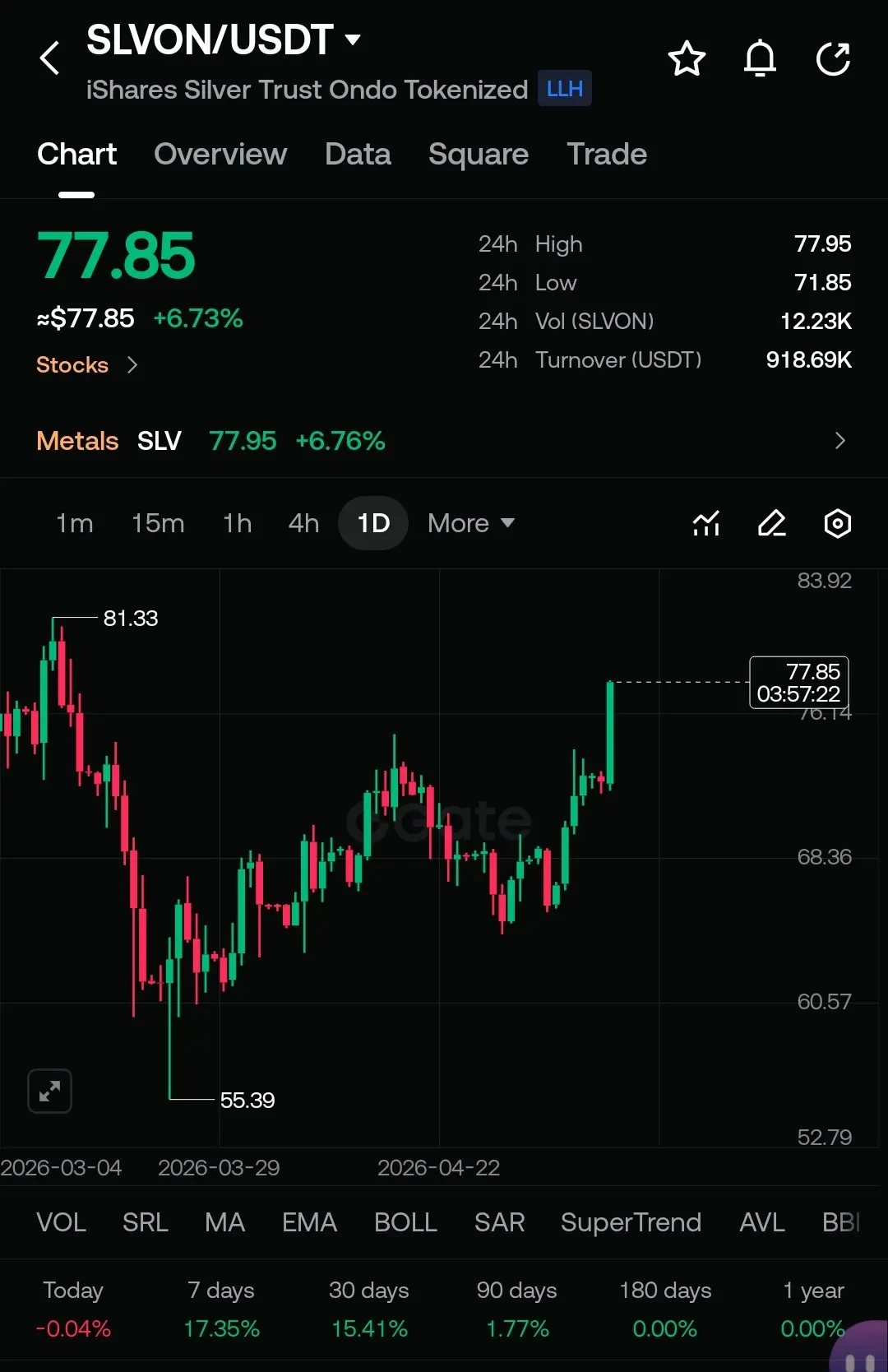Screen dimensions: 888x1372
Task: Switch to the Overview tab
Action: [220, 154]
